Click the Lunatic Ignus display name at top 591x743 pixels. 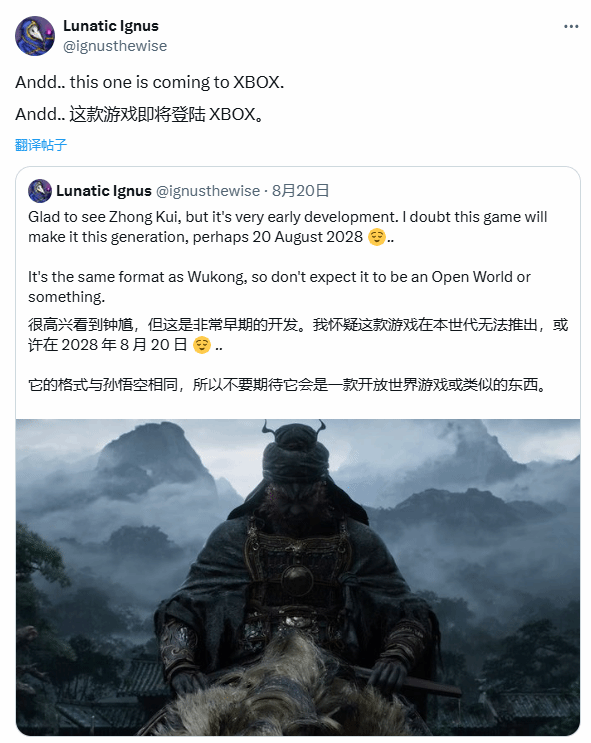coord(111,26)
